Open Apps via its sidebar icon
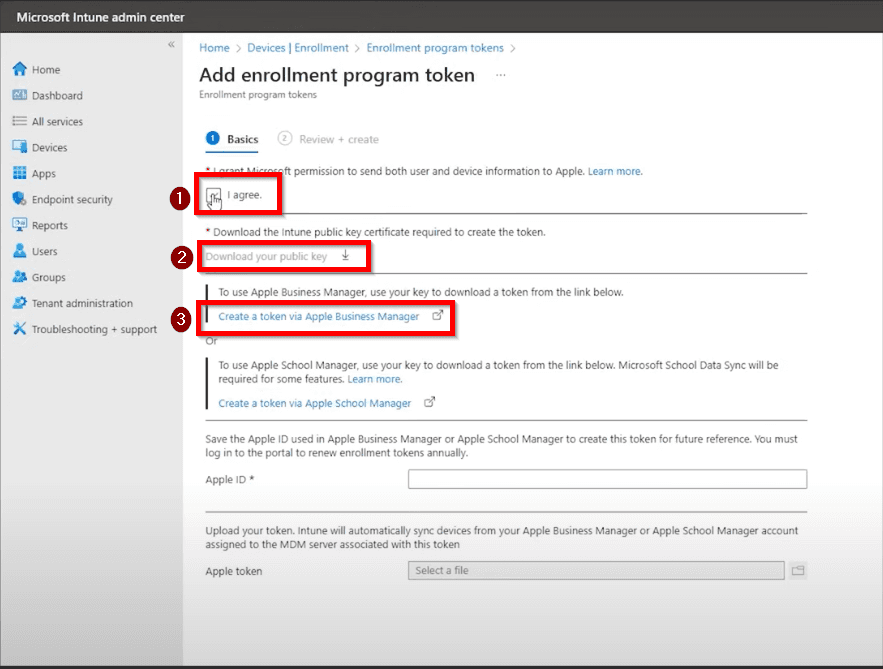 tap(18, 173)
